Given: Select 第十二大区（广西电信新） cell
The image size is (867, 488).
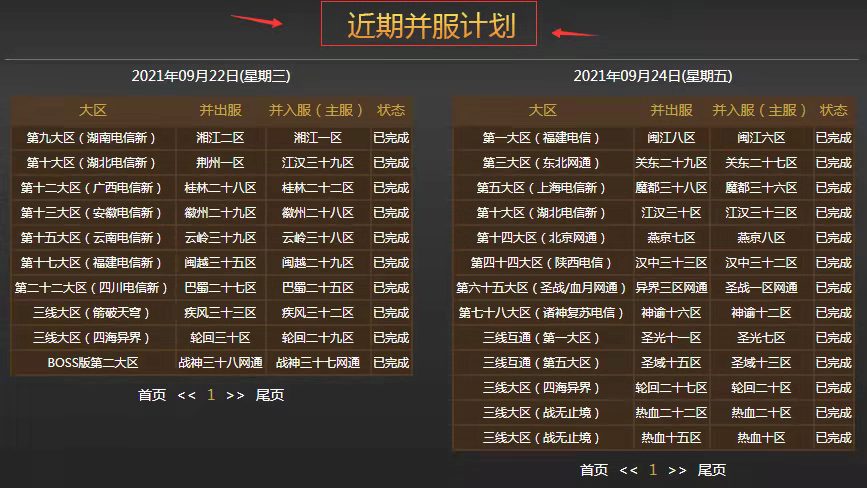Looking at the screenshot, I should coord(93,188).
